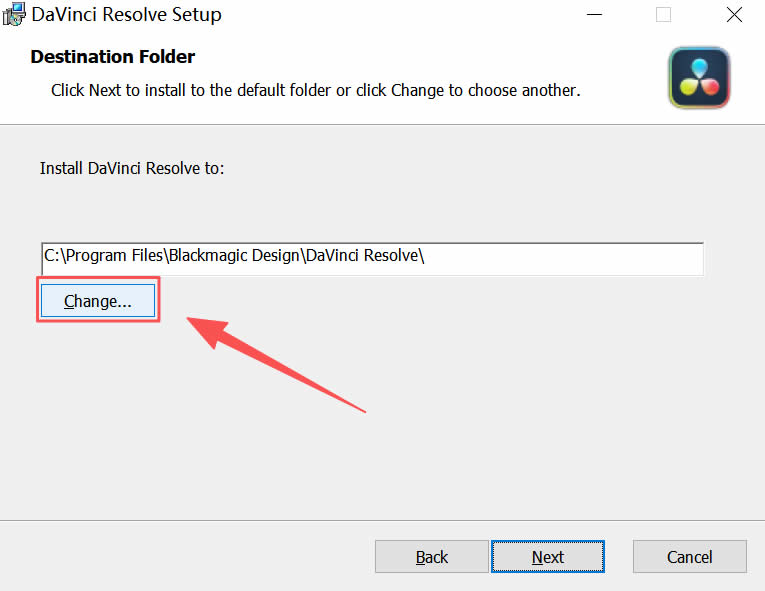Viewport: 765px width, 591px height.
Task: Select the "Destination Folder" heading text
Action: (x=113, y=57)
